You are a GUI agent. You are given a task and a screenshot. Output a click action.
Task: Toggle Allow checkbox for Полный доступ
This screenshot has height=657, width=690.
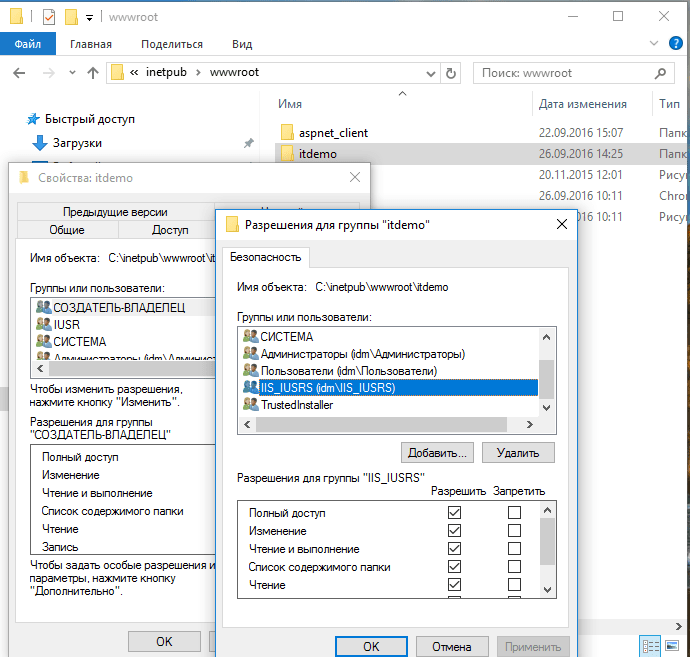pos(455,513)
